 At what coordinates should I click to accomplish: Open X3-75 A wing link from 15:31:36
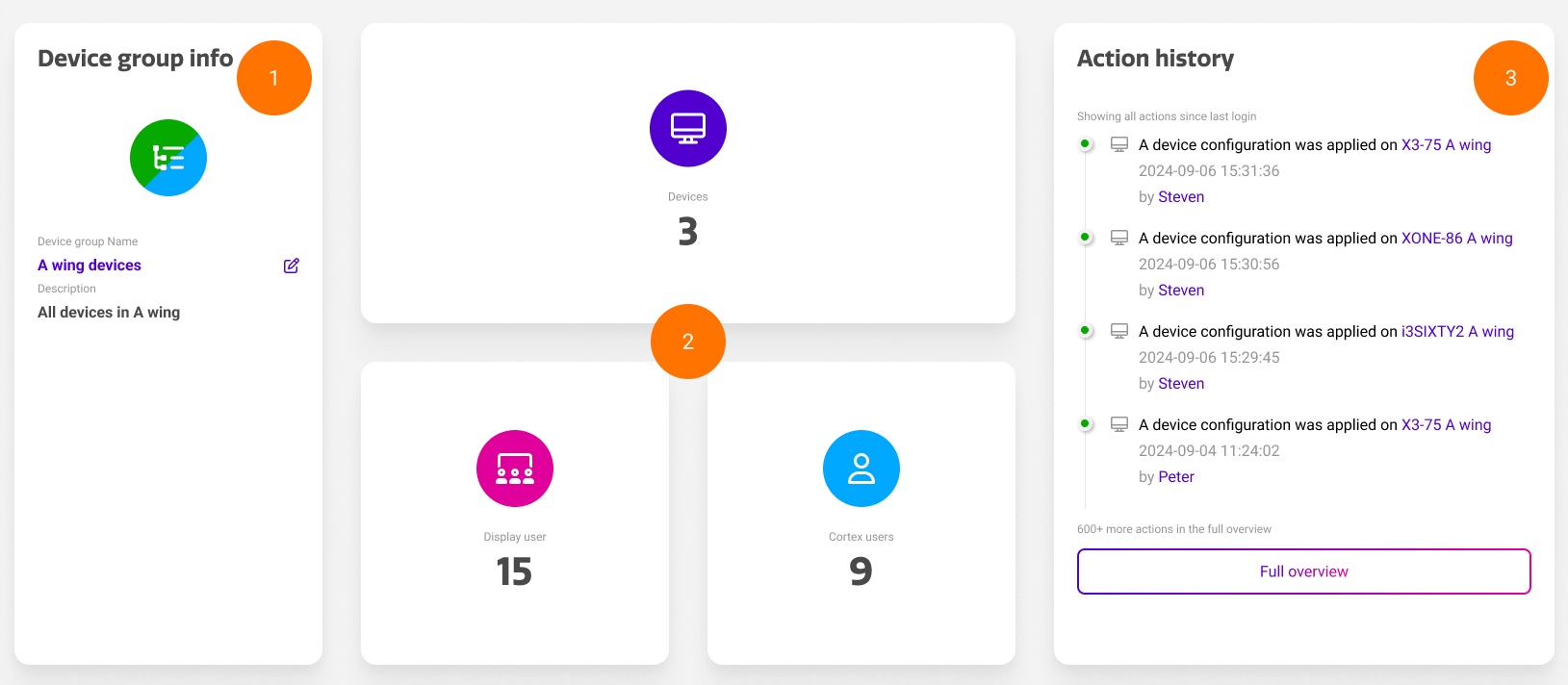(x=1446, y=145)
